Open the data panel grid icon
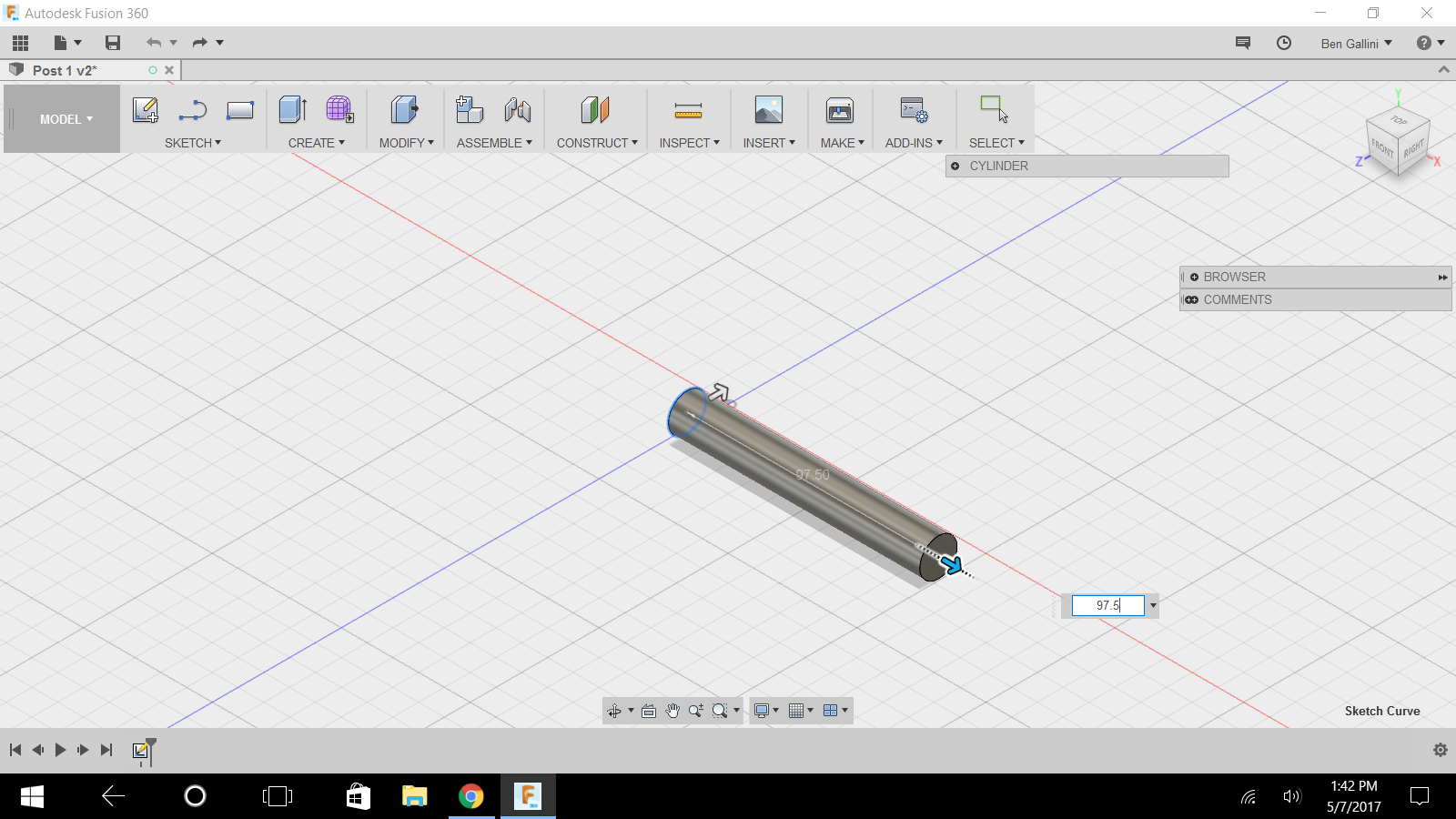Image resolution: width=1456 pixels, height=819 pixels. pyautogui.click(x=20, y=43)
